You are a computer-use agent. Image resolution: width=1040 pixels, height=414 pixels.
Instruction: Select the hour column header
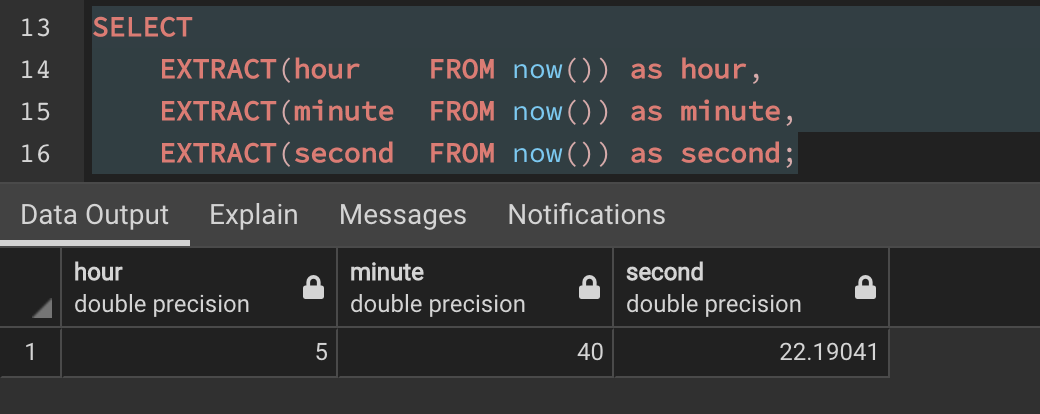tap(180, 287)
